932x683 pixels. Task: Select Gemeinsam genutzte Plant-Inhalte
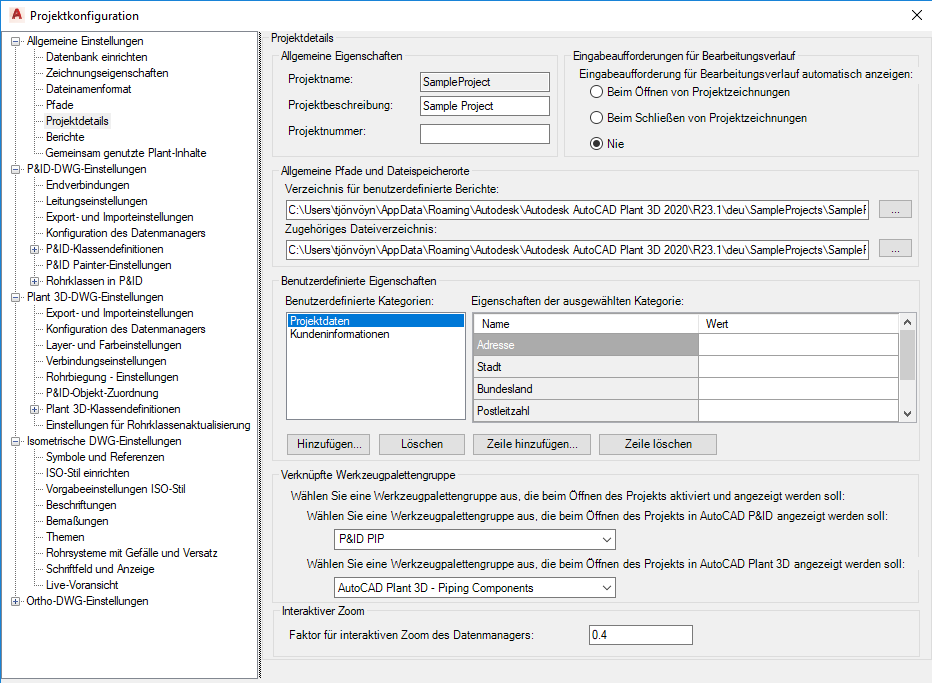click(126, 153)
